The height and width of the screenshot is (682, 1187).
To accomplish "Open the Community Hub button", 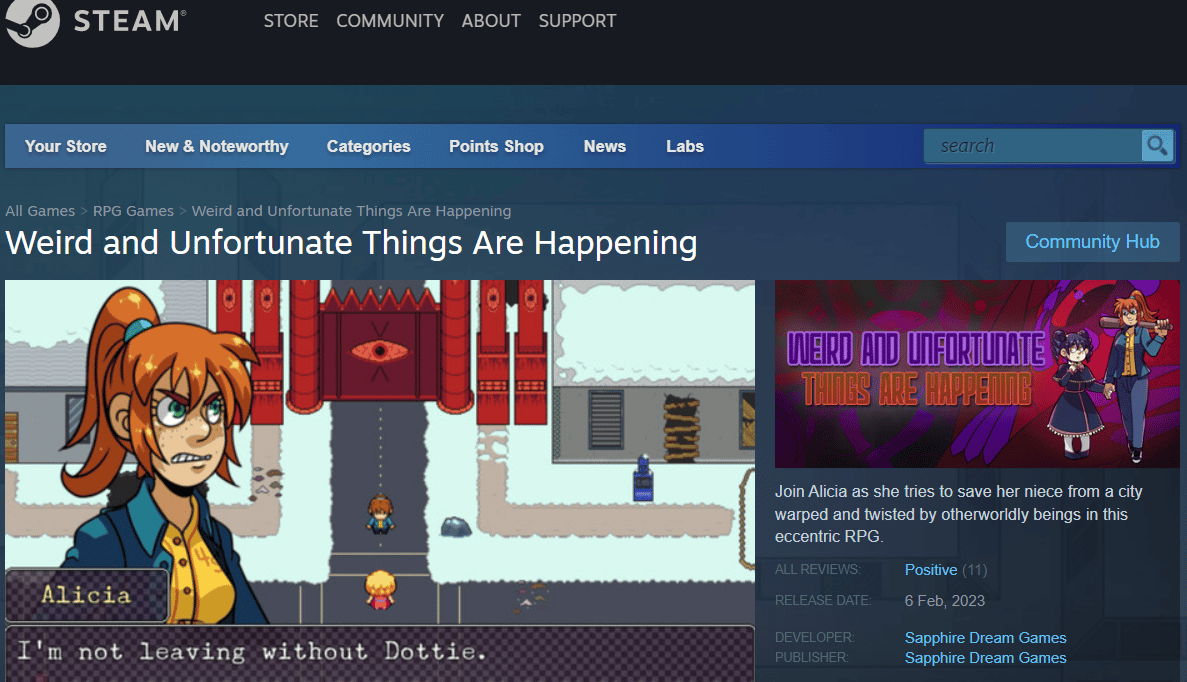I will 1092,242.
